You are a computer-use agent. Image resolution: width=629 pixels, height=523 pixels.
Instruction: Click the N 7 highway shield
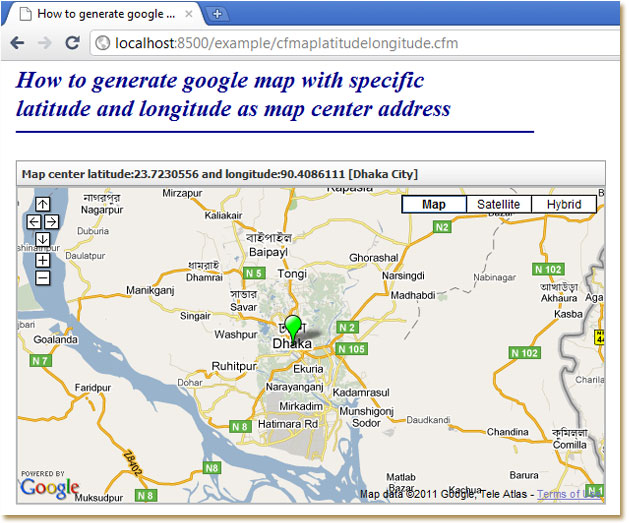(40, 361)
